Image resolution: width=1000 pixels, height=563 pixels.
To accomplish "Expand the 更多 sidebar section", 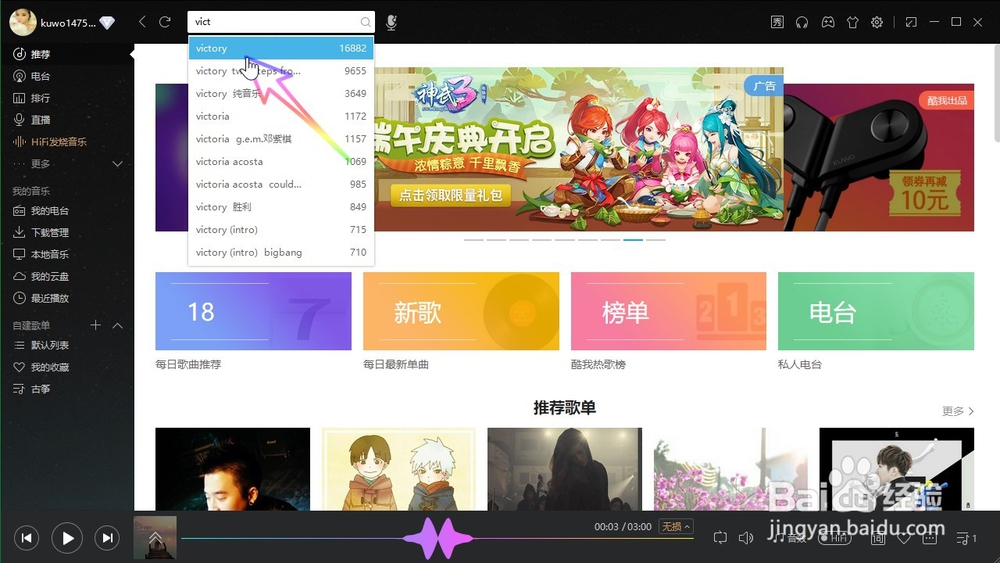I will coord(117,164).
